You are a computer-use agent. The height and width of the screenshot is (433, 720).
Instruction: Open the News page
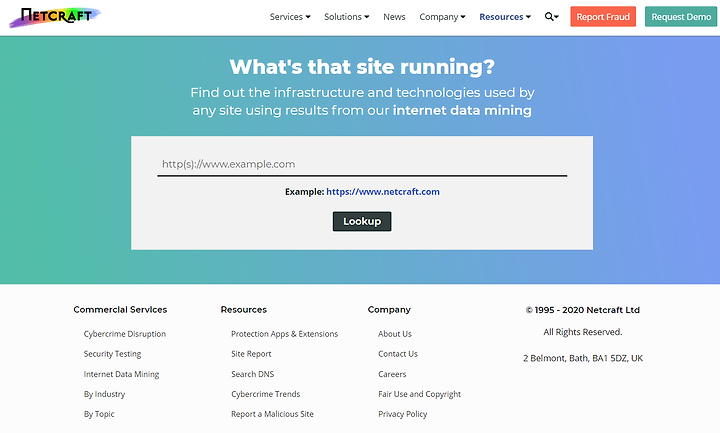click(x=394, y=17)
